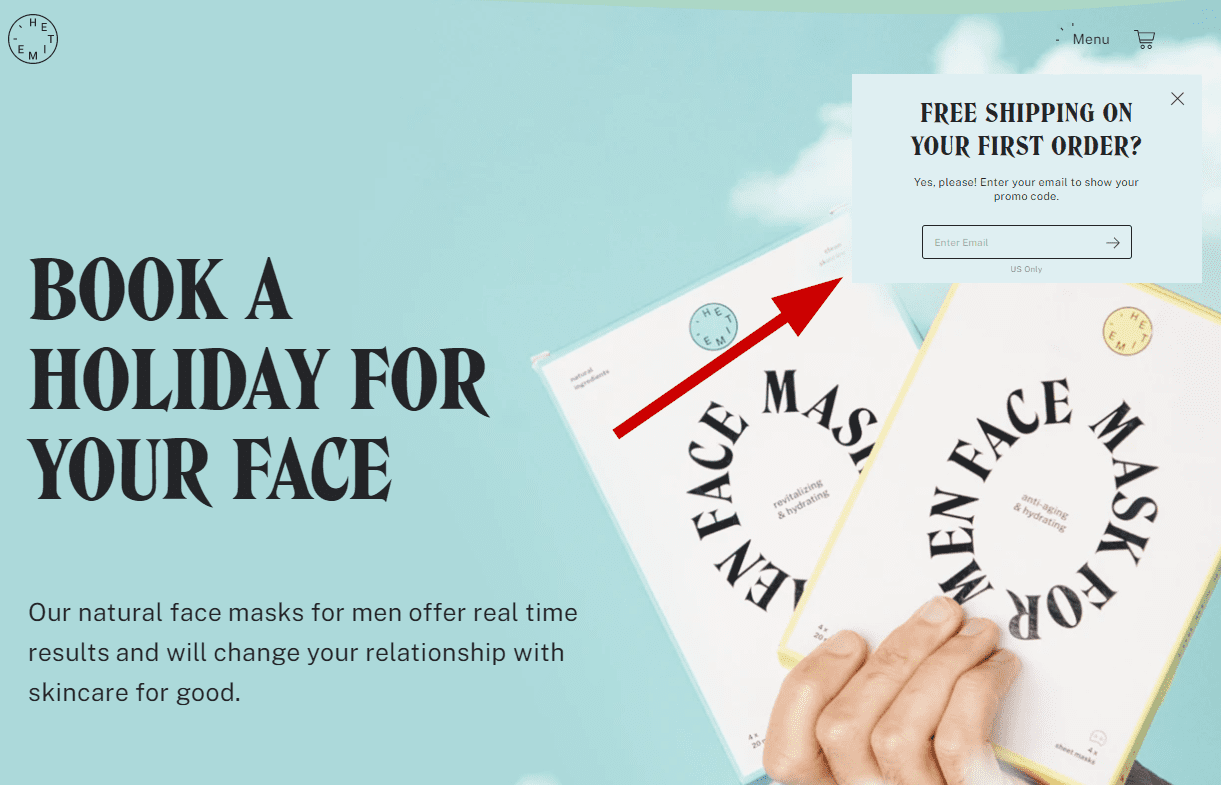
Task: Click the spinner dots beside Menu
Action: 1063,35
